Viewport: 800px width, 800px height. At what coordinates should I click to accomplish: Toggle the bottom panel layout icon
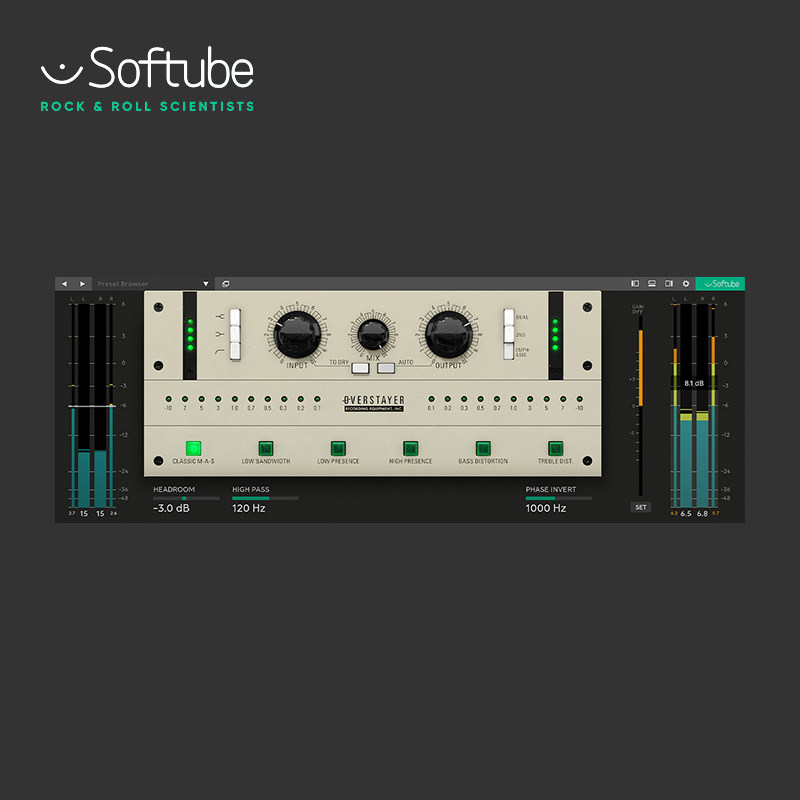click(x=652, y=284)
